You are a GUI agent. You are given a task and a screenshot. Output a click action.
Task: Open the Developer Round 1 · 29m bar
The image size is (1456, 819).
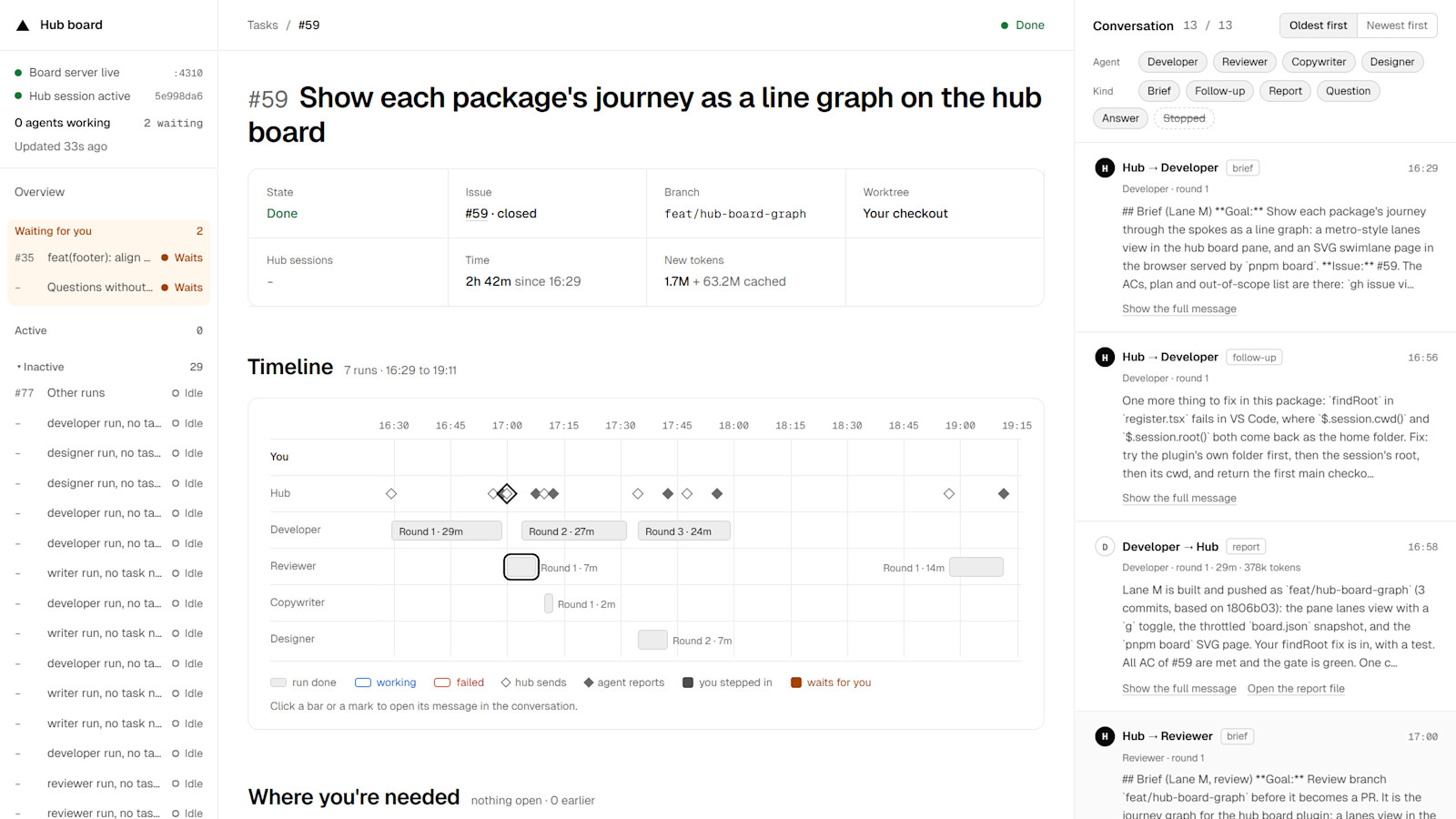coord(447,531)
